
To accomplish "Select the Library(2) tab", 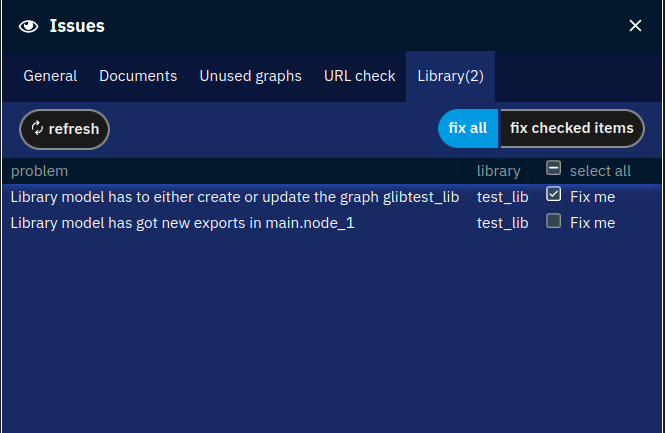I will 450,76.
